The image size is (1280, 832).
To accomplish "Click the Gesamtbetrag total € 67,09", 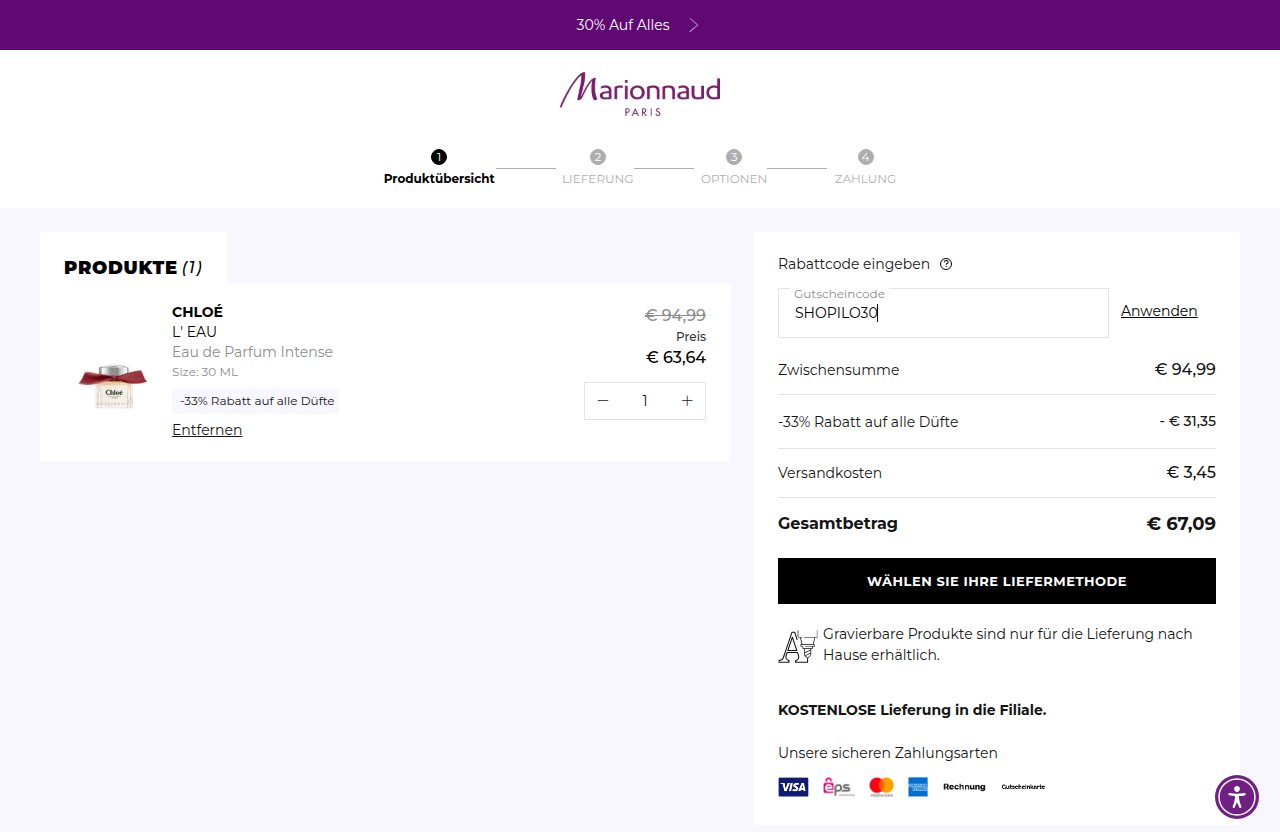I will coord(1181,523).
